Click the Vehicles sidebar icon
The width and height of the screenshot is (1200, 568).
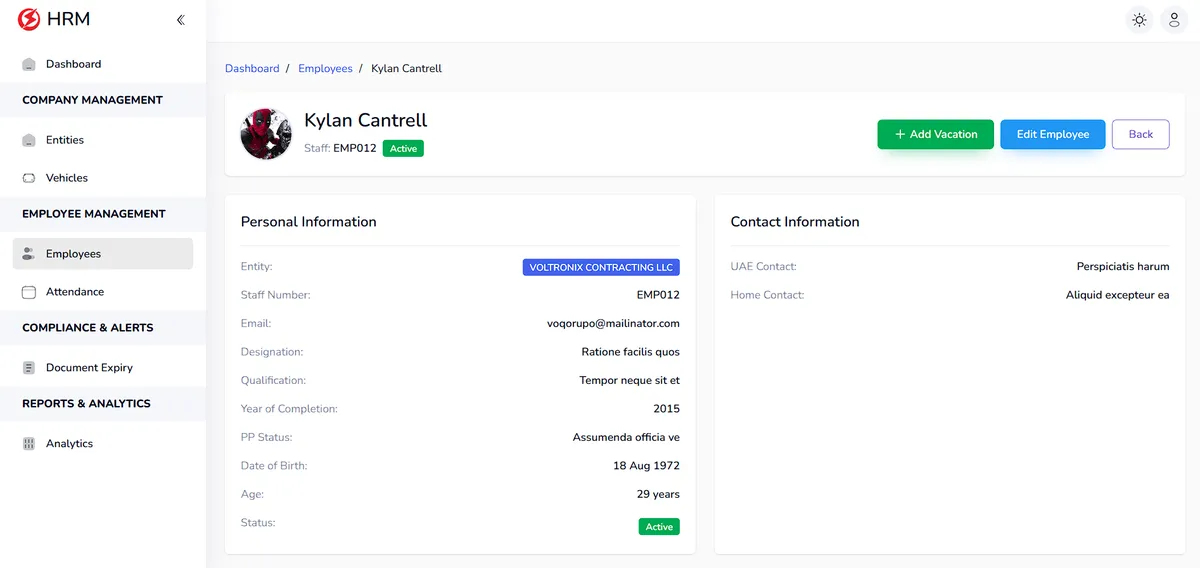coord(29,178)
